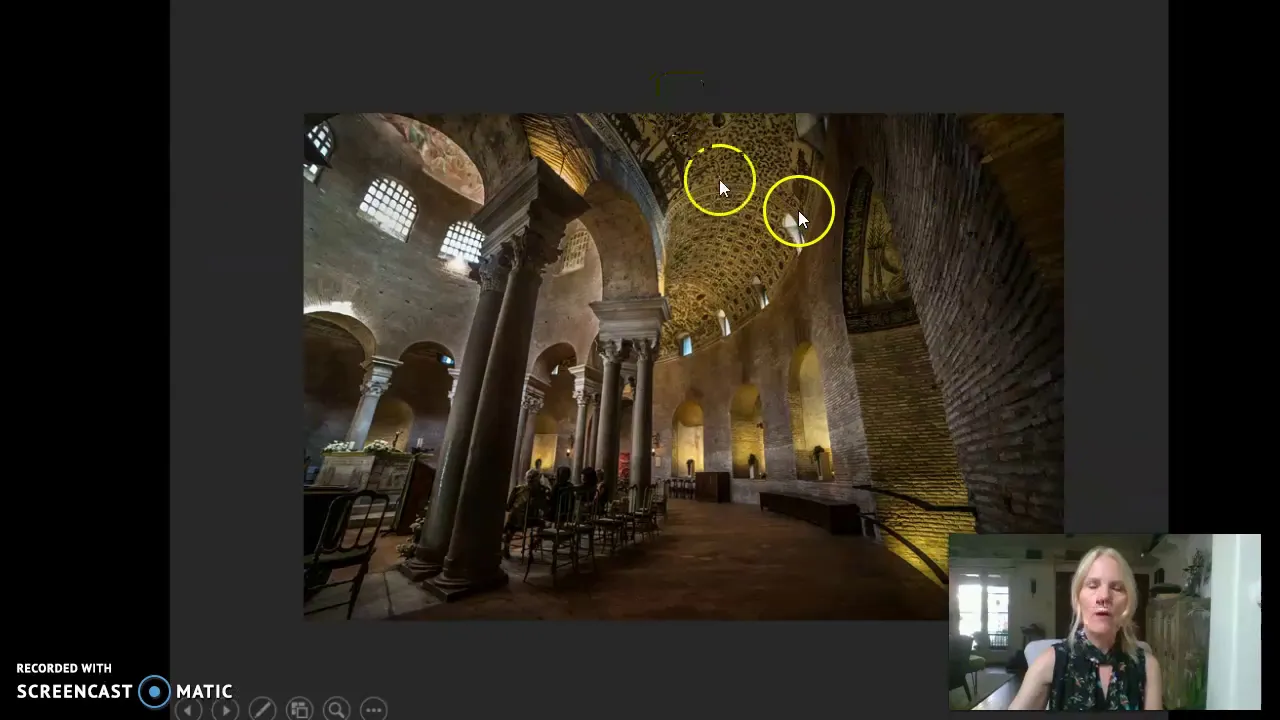Advance to the next slide
The width and height of the screenshot is (1280, 720).
(x=225, y=709)
